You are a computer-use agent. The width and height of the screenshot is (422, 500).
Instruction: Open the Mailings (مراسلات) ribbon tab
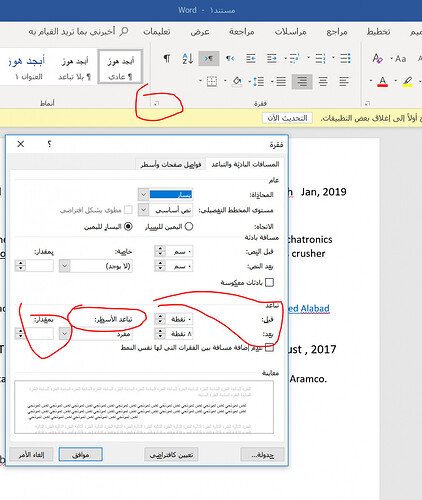[290, 32]
